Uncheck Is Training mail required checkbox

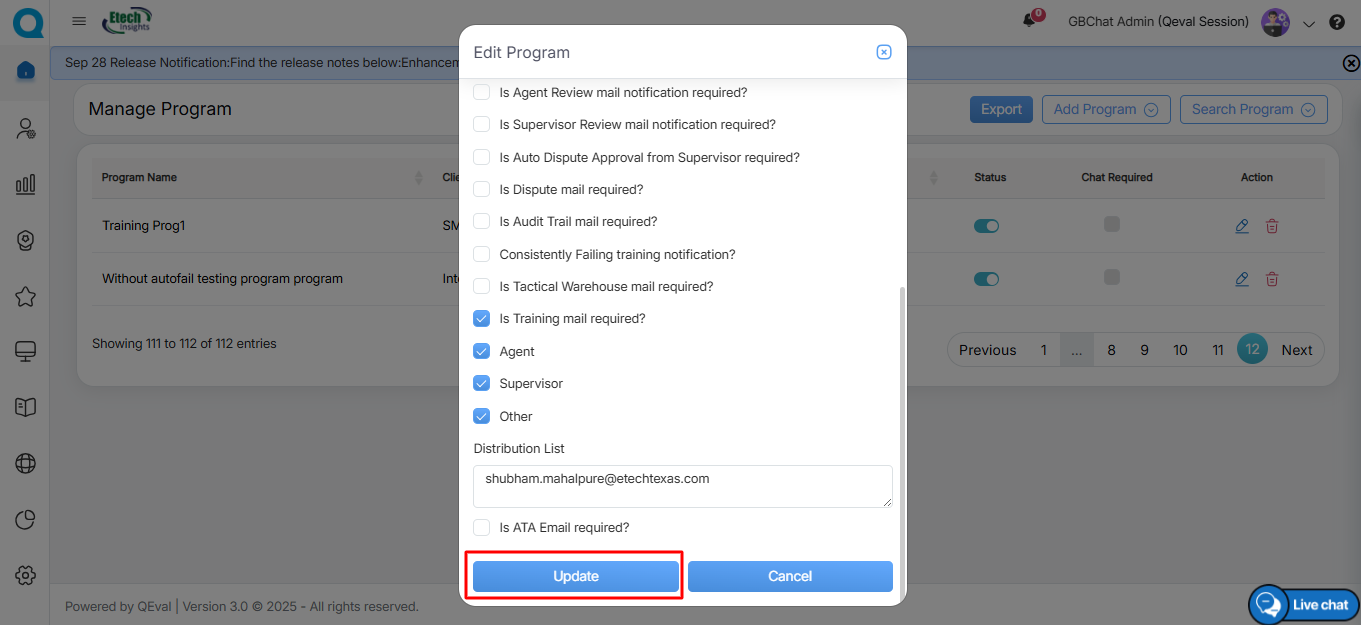[482, 319]
